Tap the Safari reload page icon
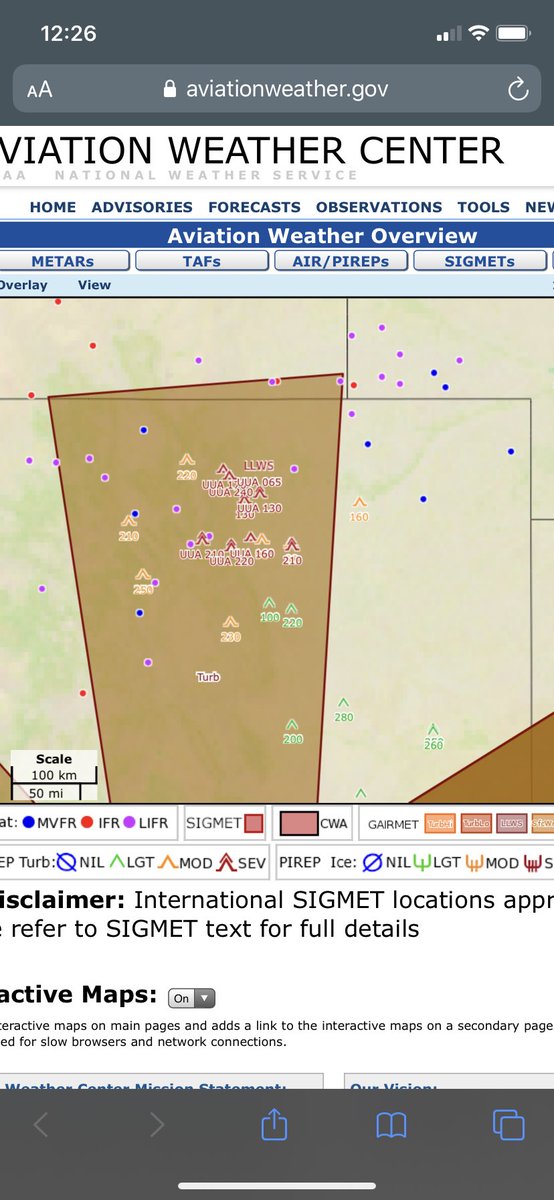The height and width of the screenshot is (1200, 554). point(517,90)
